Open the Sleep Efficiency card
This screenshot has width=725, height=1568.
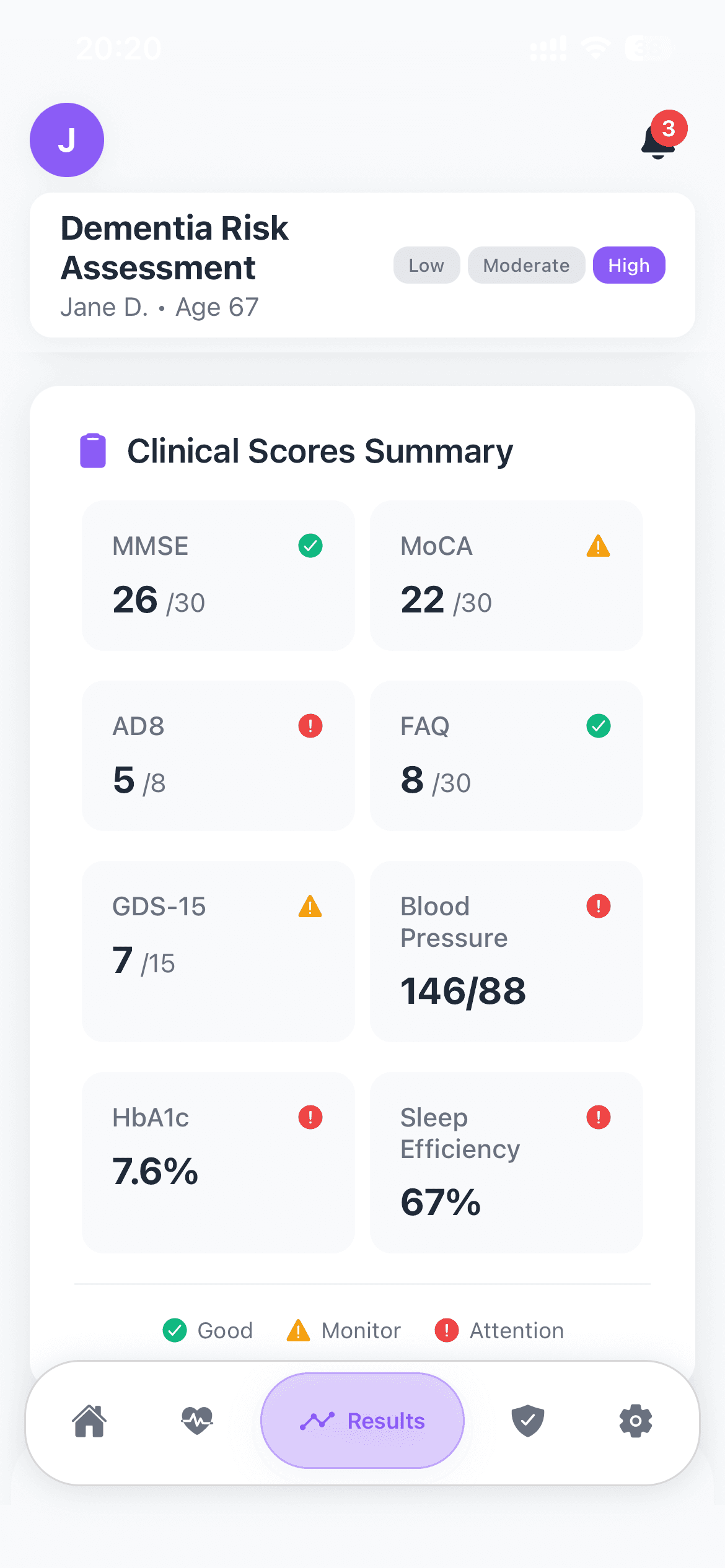[x=506, y=1162]
